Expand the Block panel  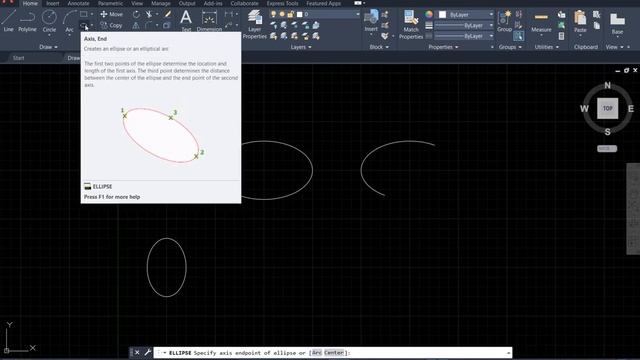click(x=379, y=47)
